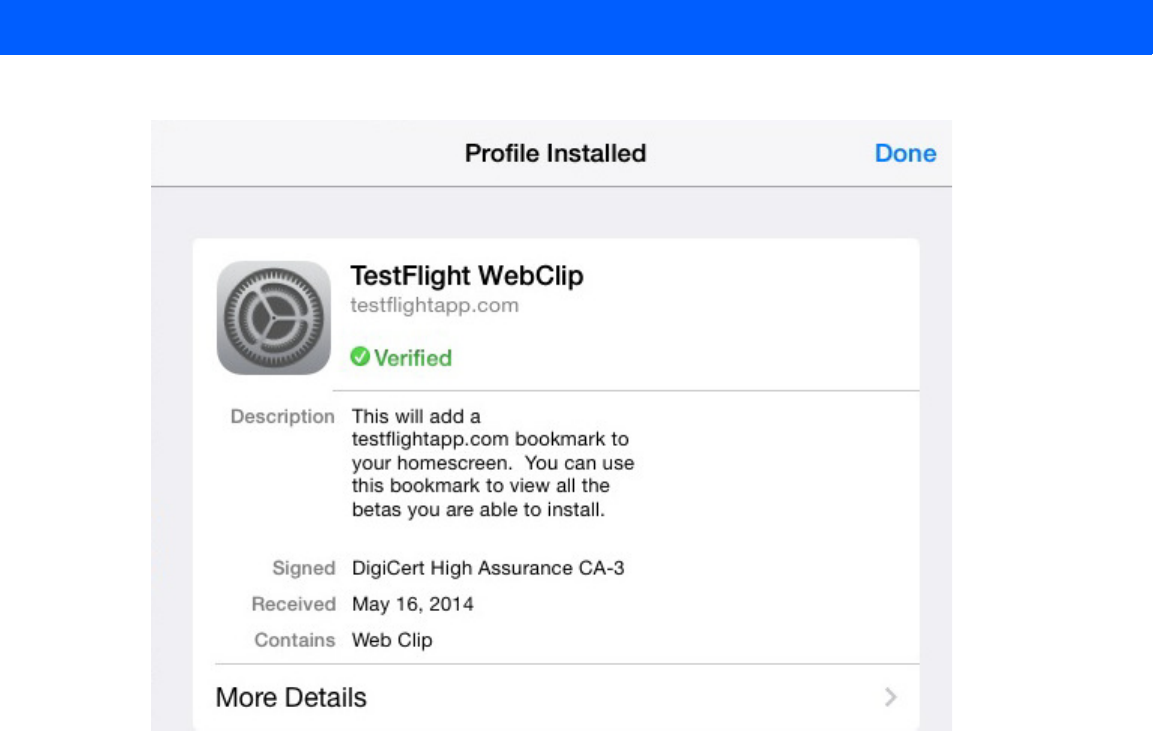Click DigiCert High Assurance CA-3 signer value
This screenshot has height=731, width=1153.
coord(488,568)
